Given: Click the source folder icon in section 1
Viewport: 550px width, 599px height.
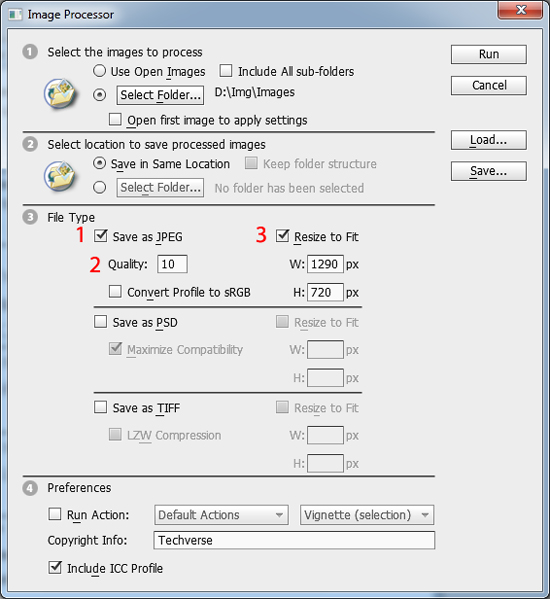Looking at the screenshot, I should [60, 94].
